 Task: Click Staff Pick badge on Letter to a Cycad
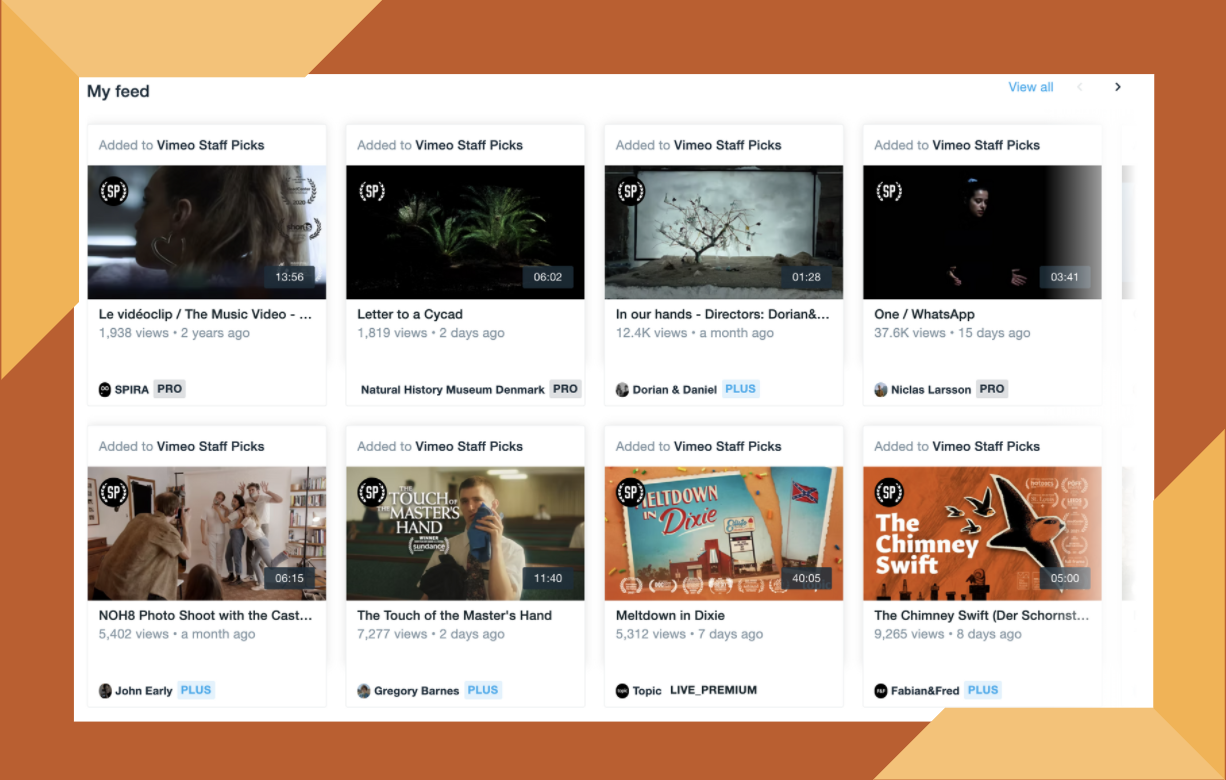[372, 191]
